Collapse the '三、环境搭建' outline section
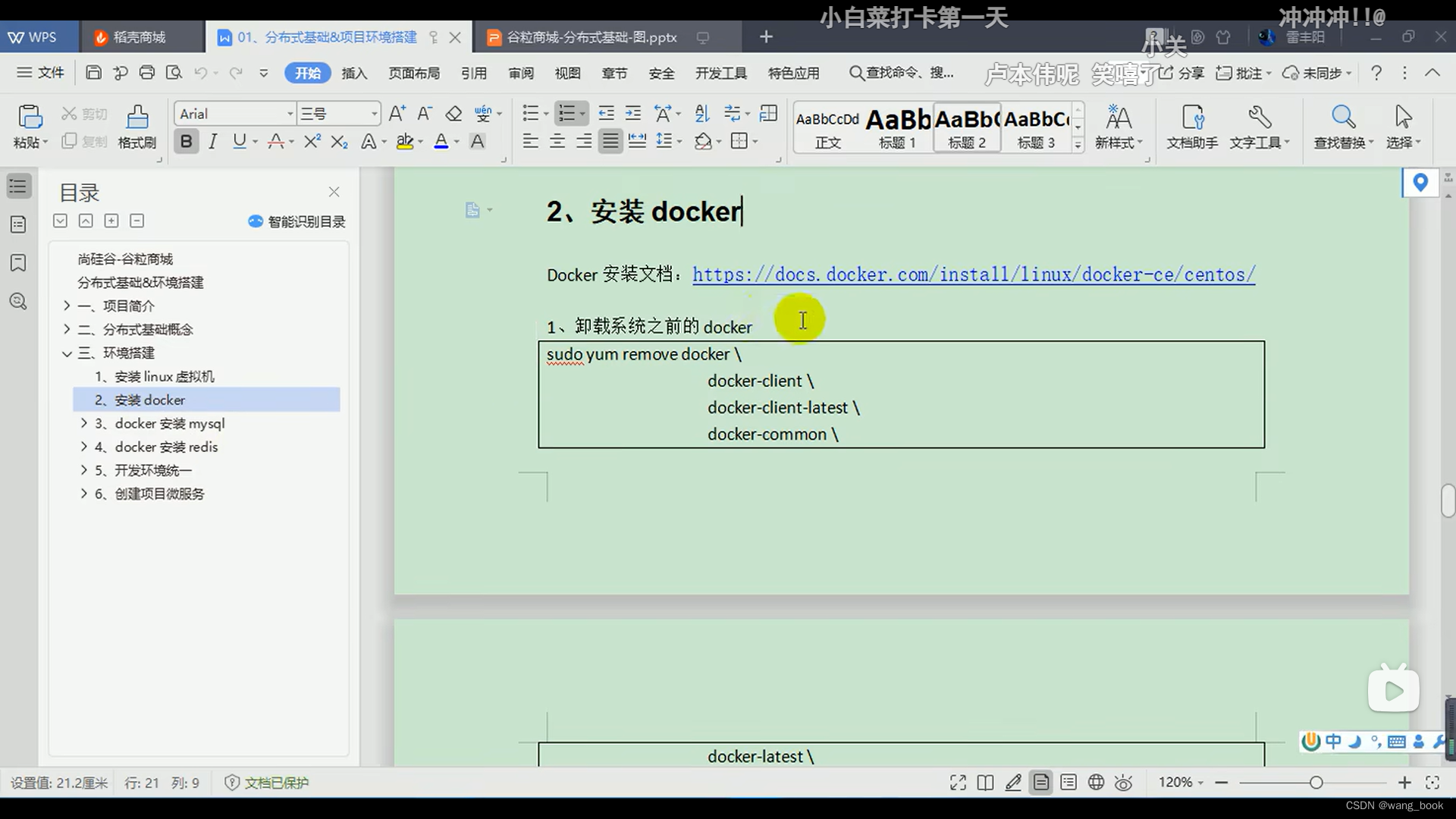This screenshot has width=1456, height=819. coord(67,353)
